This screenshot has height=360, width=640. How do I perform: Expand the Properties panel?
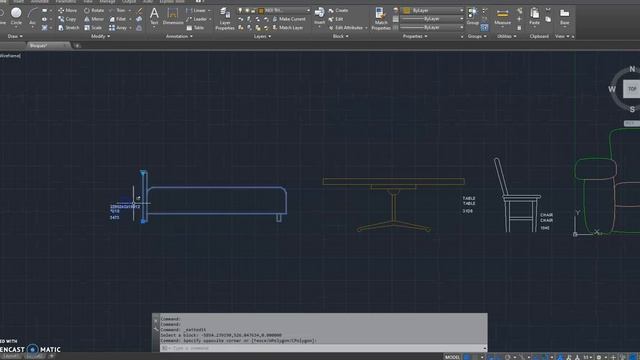415,36
